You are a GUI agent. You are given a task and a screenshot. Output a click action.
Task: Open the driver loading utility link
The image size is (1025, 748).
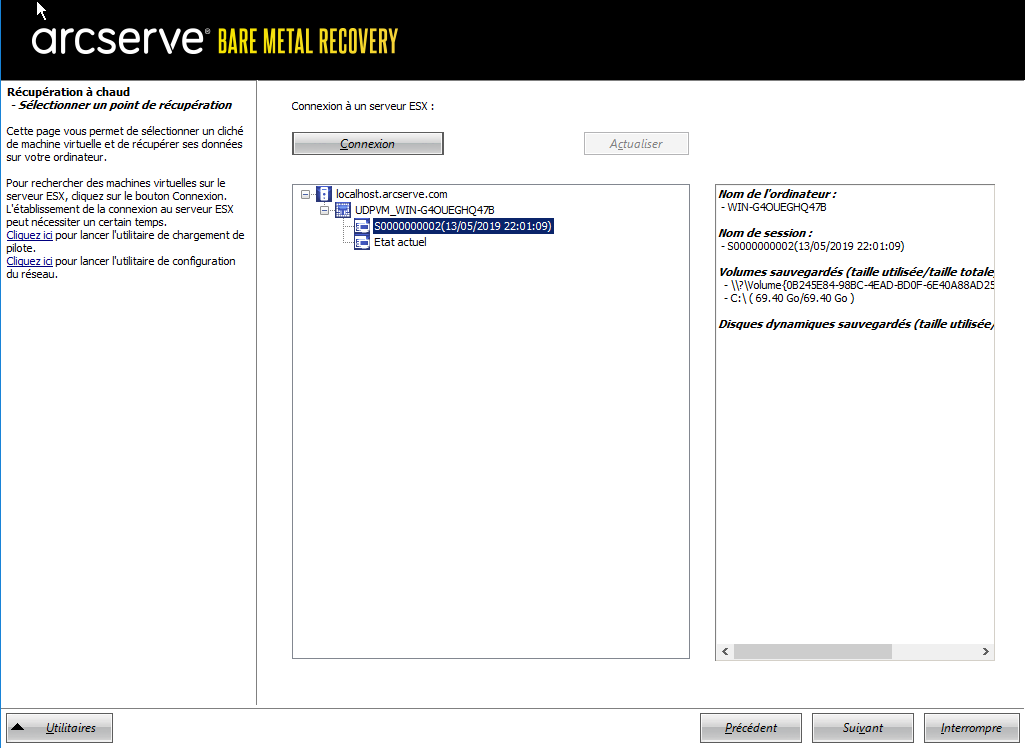pos(29,235)
